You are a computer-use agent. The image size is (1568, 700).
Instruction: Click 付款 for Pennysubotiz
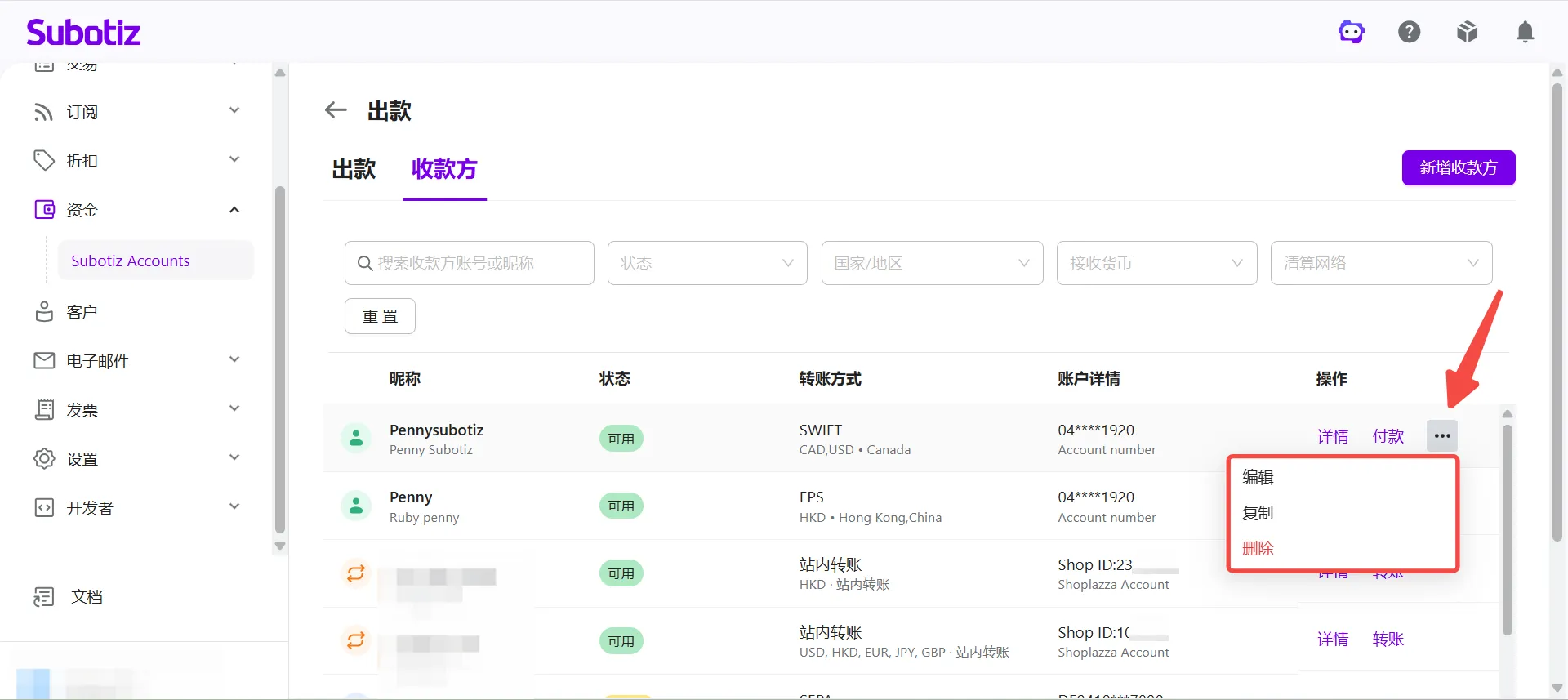click(x=1388, y=436)
